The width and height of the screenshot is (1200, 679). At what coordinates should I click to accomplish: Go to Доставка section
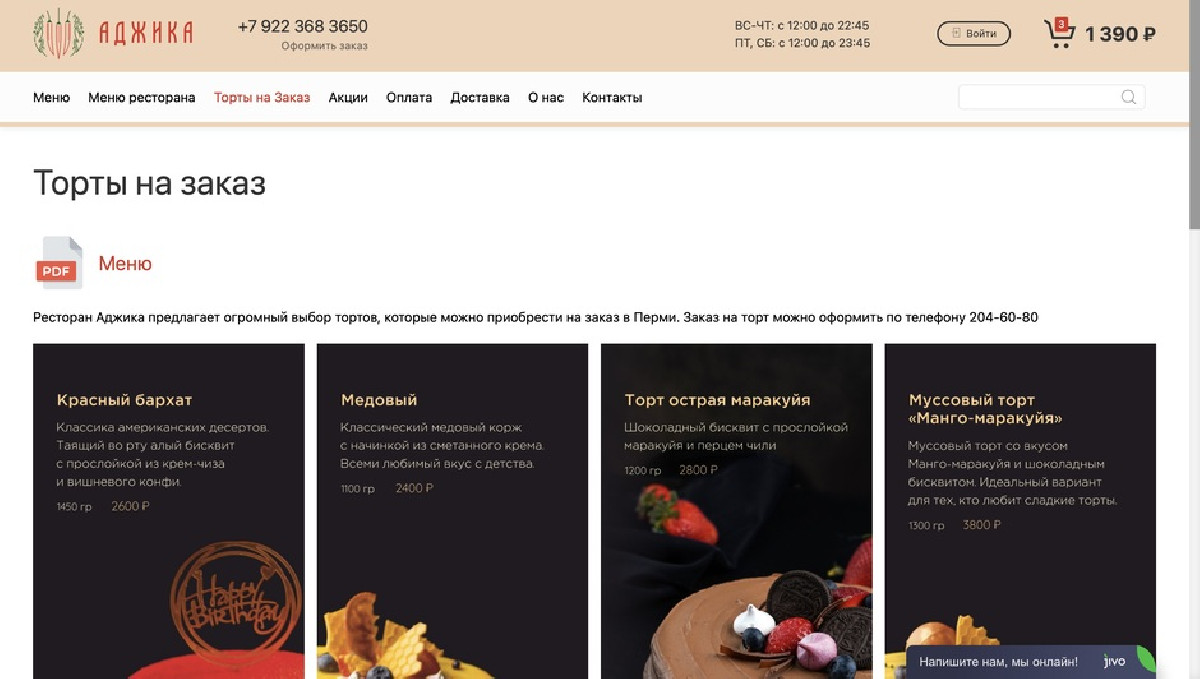pyautogui.click(x=480, y=98)
